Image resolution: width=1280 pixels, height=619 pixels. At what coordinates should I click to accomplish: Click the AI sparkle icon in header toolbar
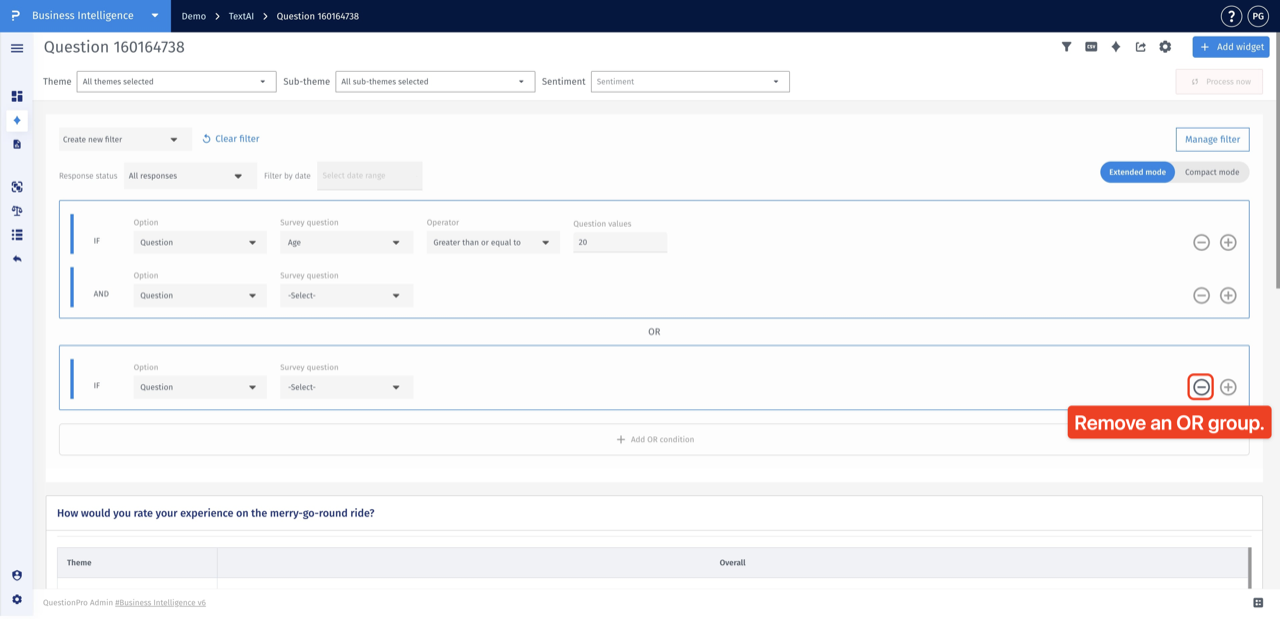[1116, 47]
